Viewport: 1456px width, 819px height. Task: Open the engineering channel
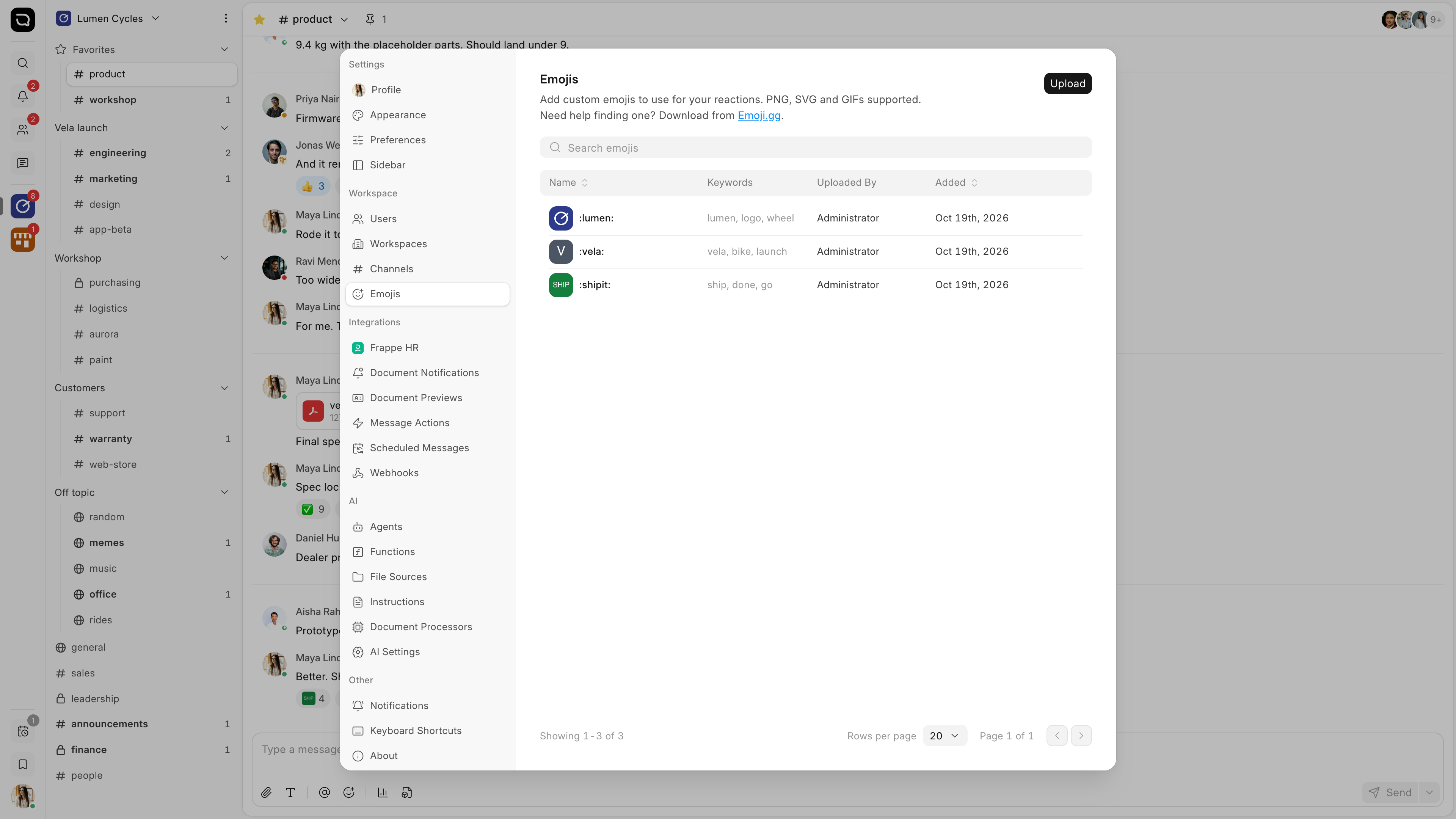point(152,153)
